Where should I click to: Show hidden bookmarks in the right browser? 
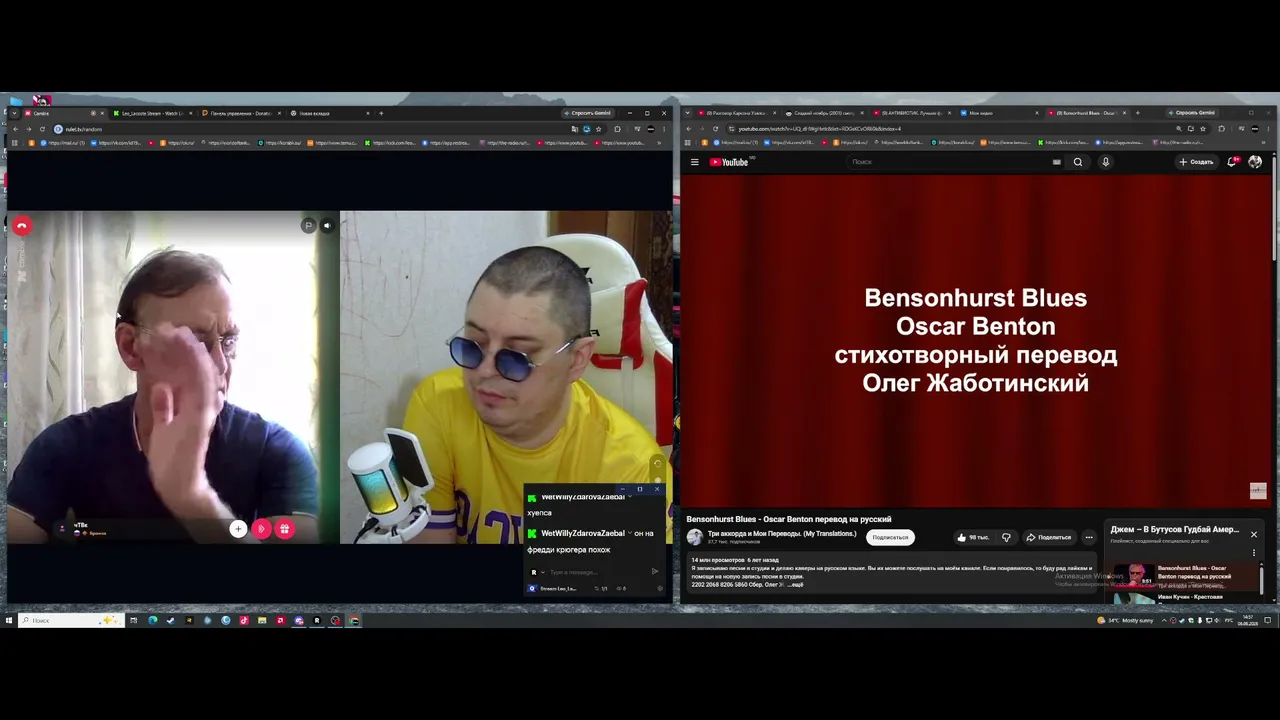click(1266, 143)
